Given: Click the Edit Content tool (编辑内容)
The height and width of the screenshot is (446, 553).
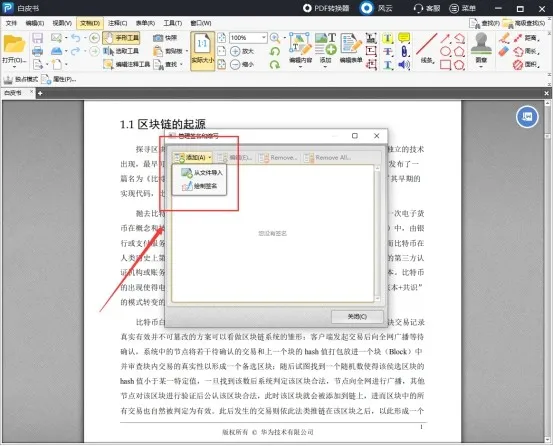Looking at the screenshot, I should tap(300, 49).
